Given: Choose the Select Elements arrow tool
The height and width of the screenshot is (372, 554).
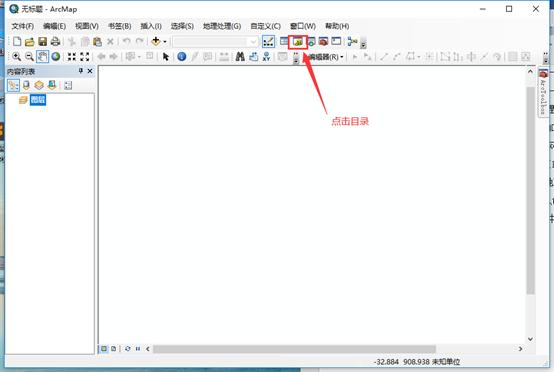Looking at the screenshot, I should pyautogui.click(x=165, y=57).
